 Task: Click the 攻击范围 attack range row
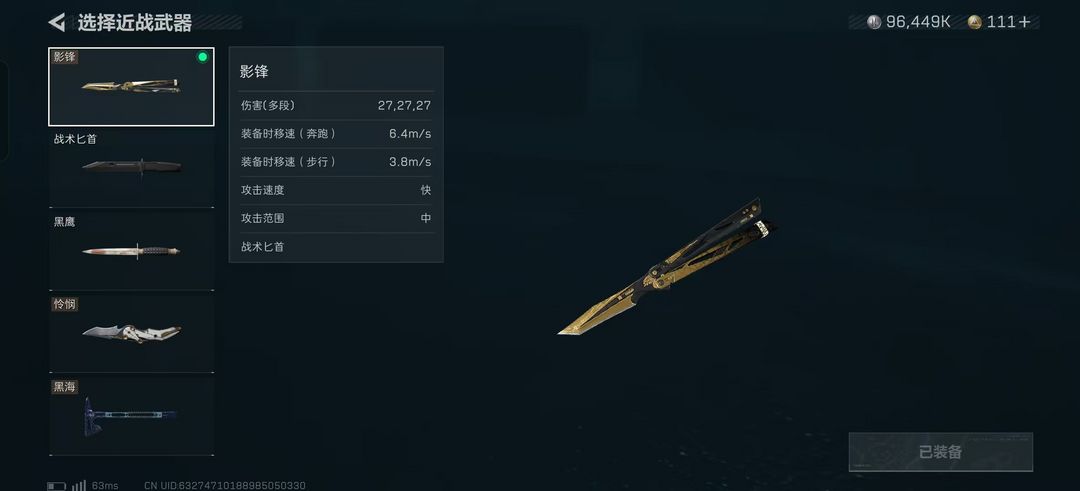click(x=336, y=218)
